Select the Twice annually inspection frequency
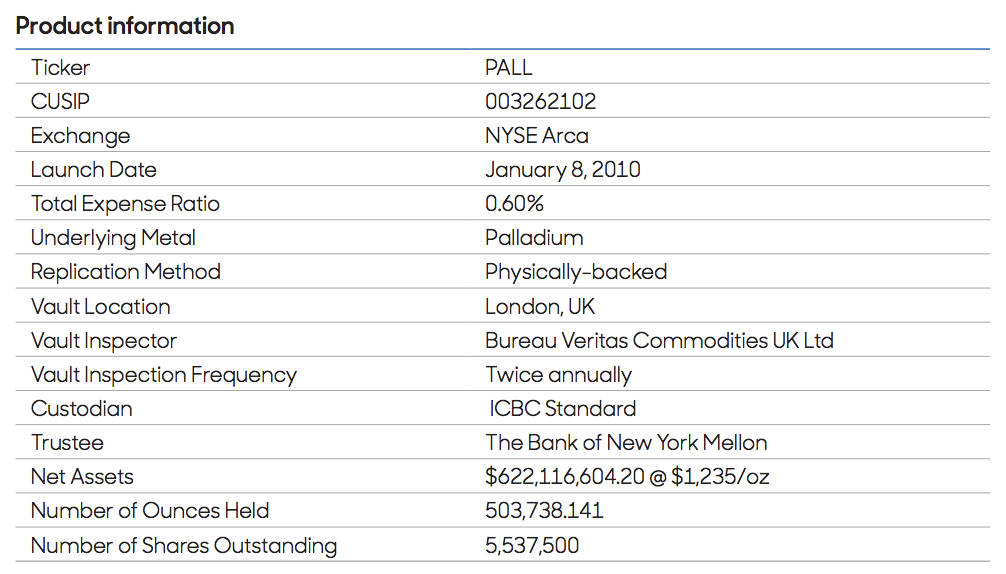The height and width of the screenshot is (574, 1006). [558, 375]
